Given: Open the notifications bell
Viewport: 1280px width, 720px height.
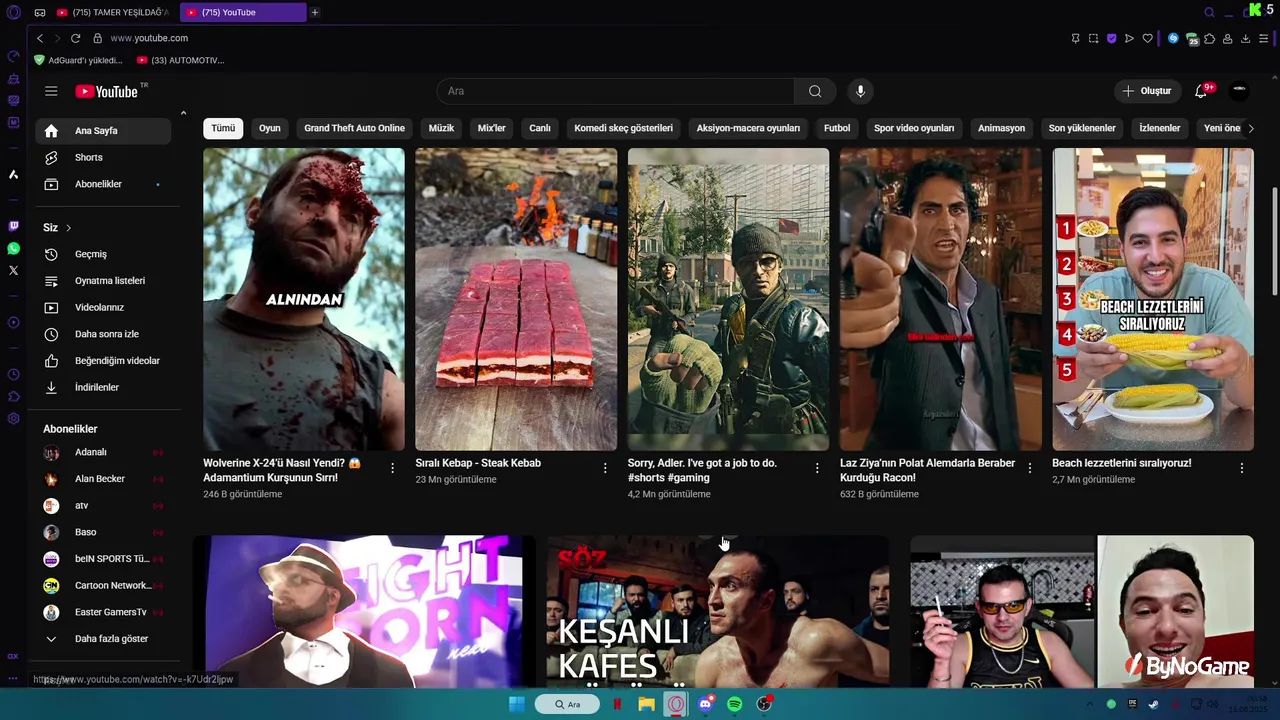Looking at the screenshot, I should point(1201,91).
